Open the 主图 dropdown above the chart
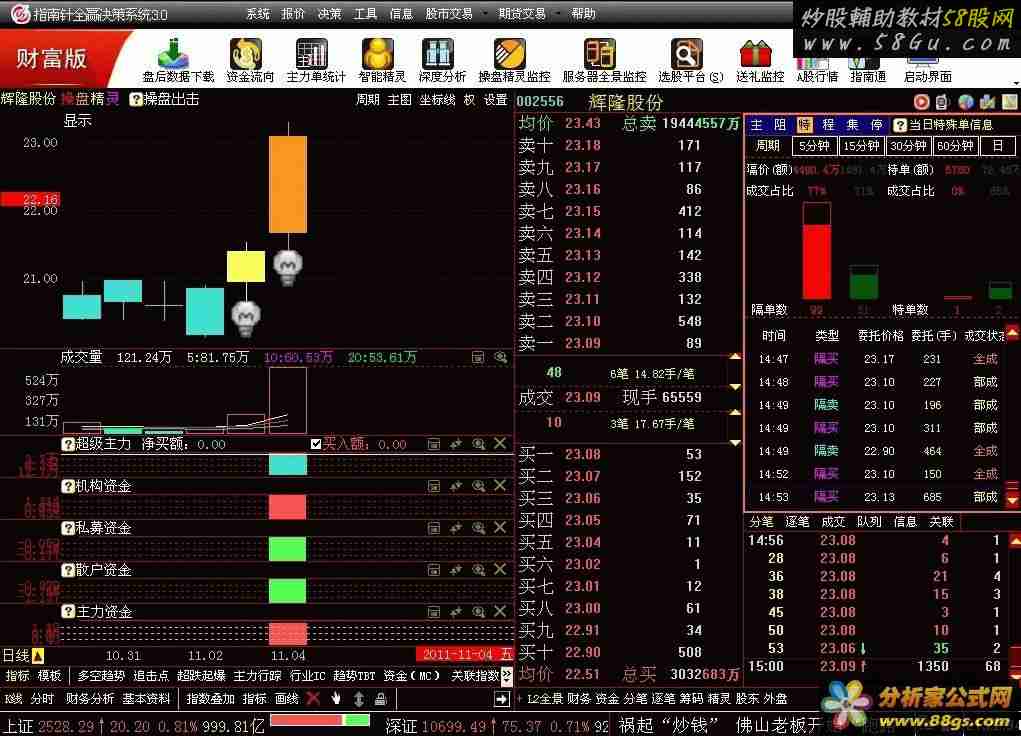The width and height of the screenshot is (1021, 736). [x=399, y=100]
